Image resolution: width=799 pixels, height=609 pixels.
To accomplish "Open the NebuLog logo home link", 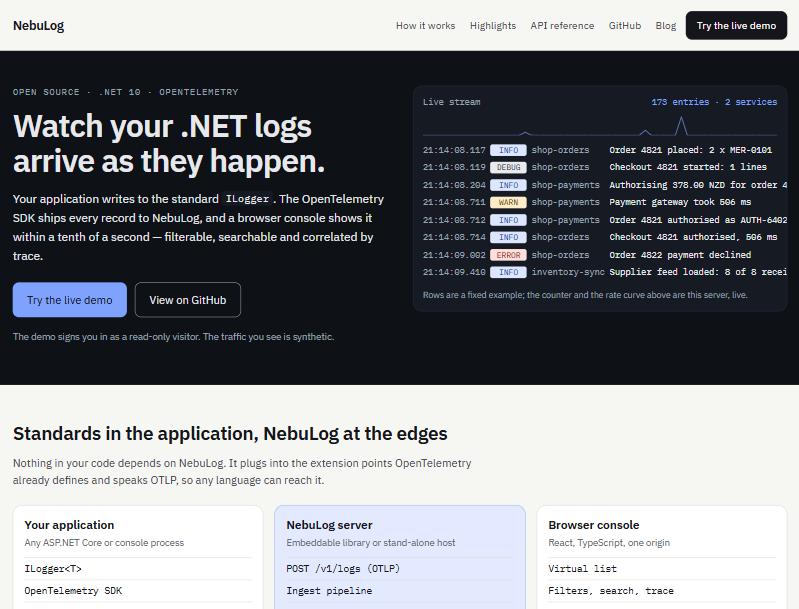I will (38, 25).
